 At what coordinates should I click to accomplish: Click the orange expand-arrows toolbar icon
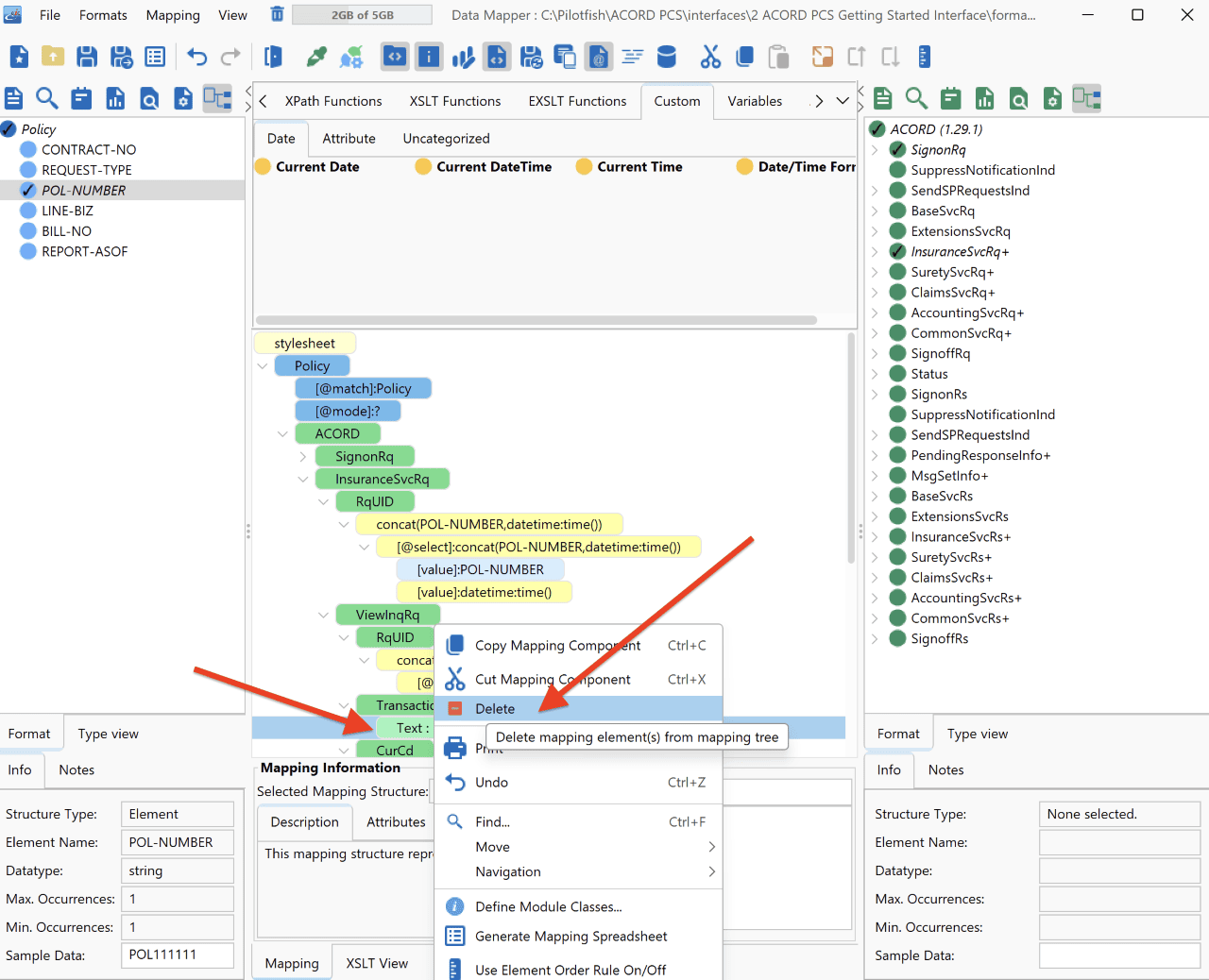[823, 57]
